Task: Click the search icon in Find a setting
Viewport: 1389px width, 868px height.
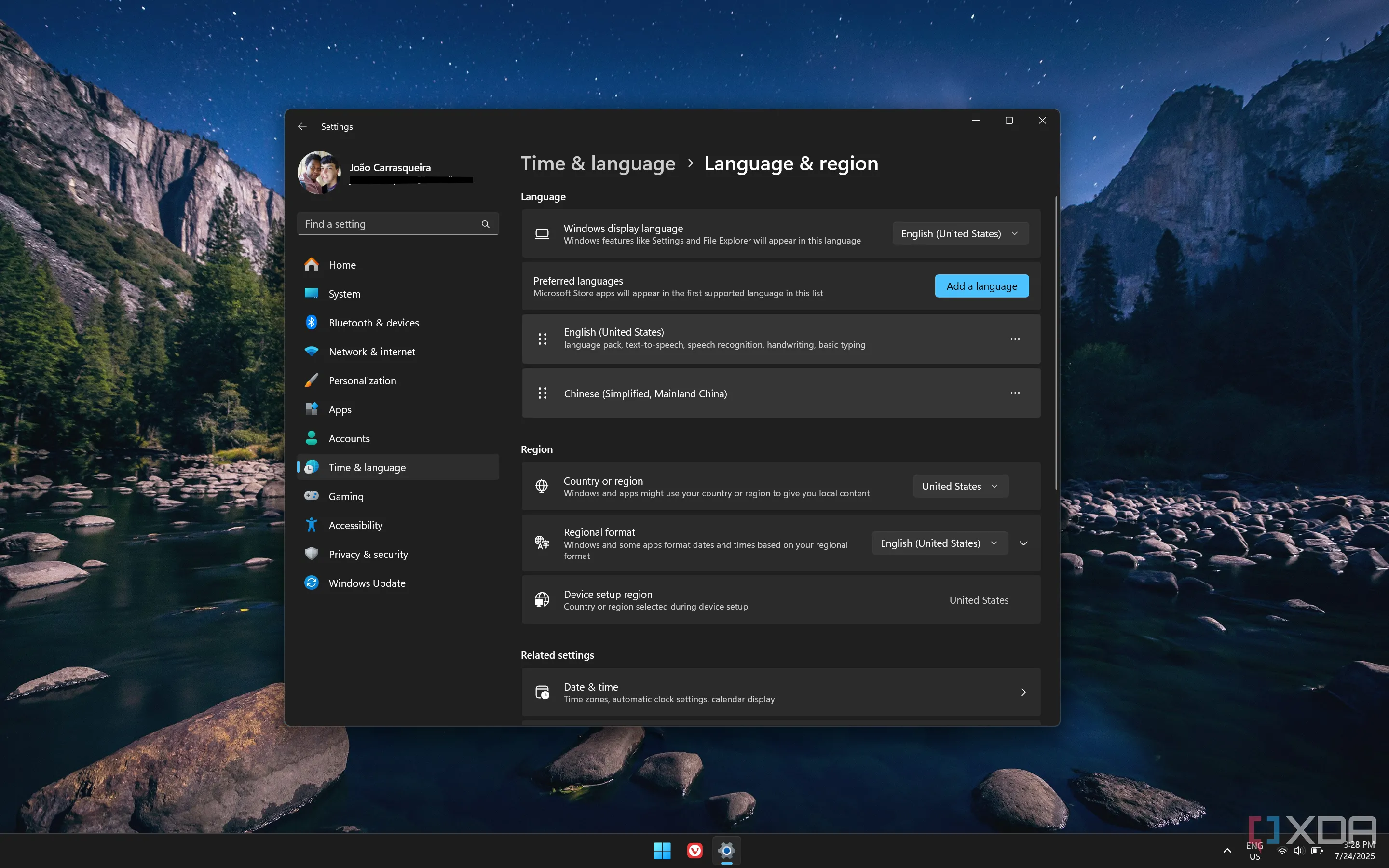Action: pyautogui.click(x=485, y=224)
